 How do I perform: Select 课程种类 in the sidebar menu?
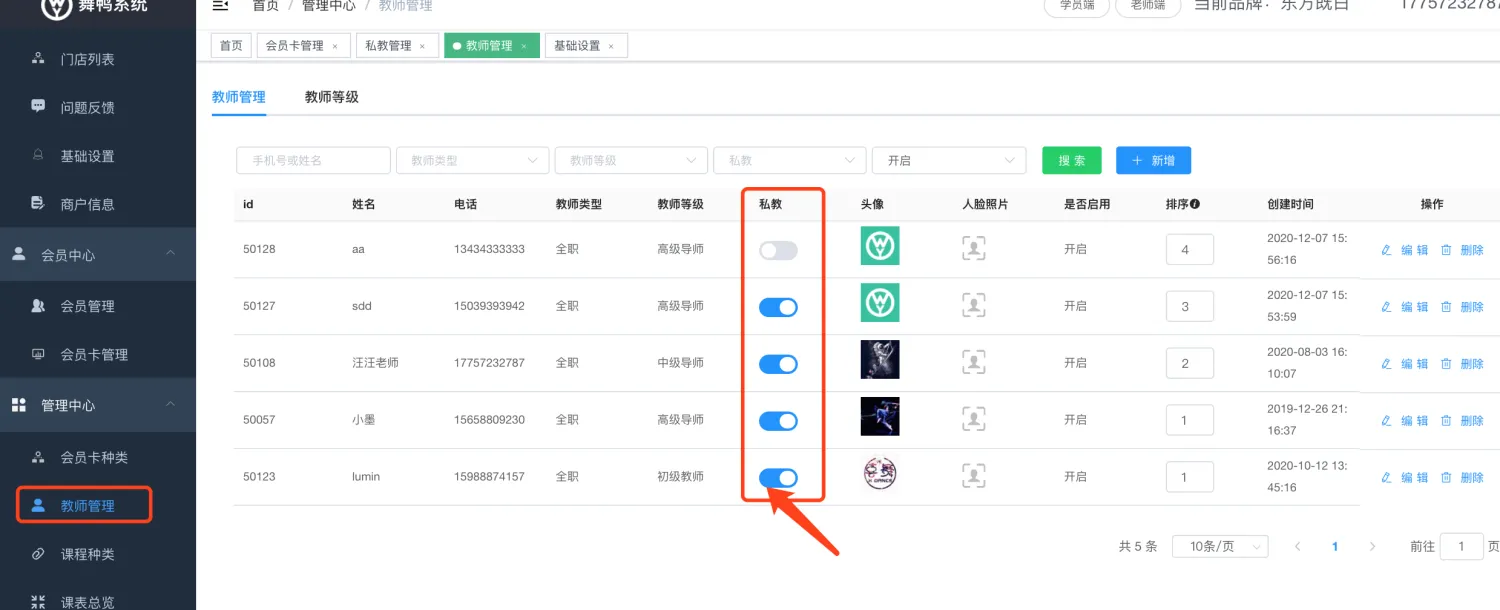point(87,554)
